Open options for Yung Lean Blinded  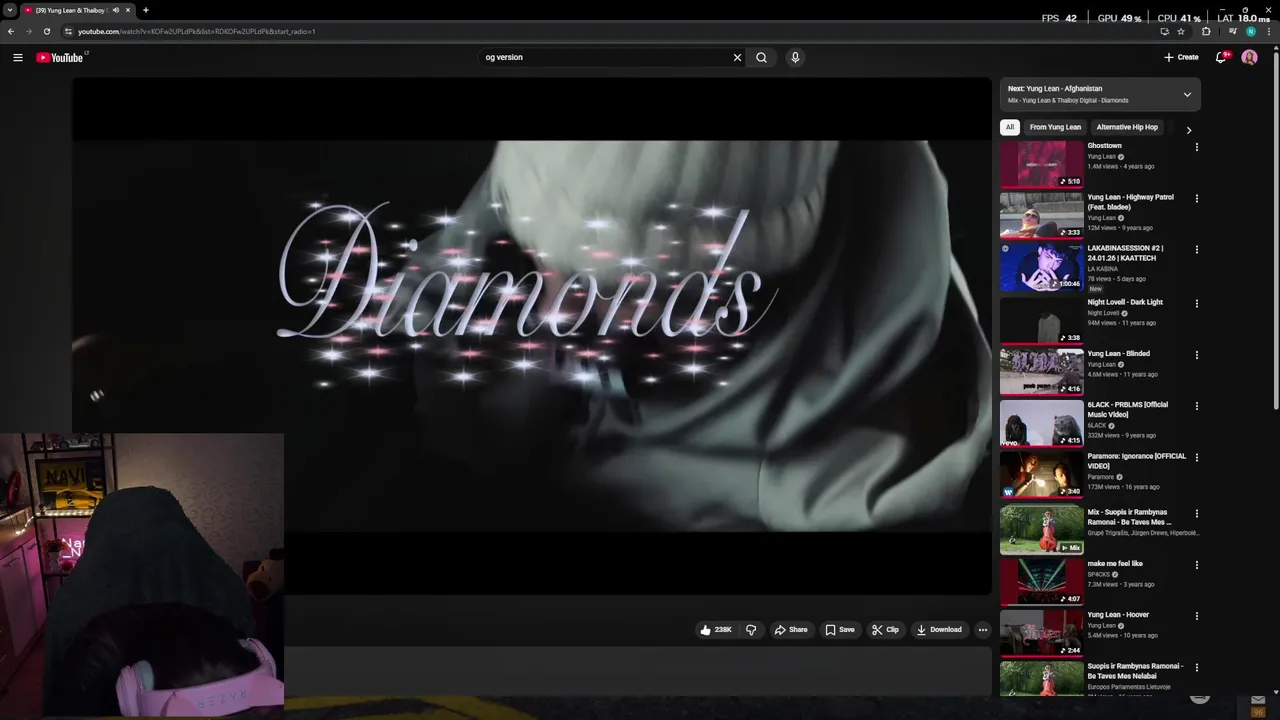[x=1196, y=354]
